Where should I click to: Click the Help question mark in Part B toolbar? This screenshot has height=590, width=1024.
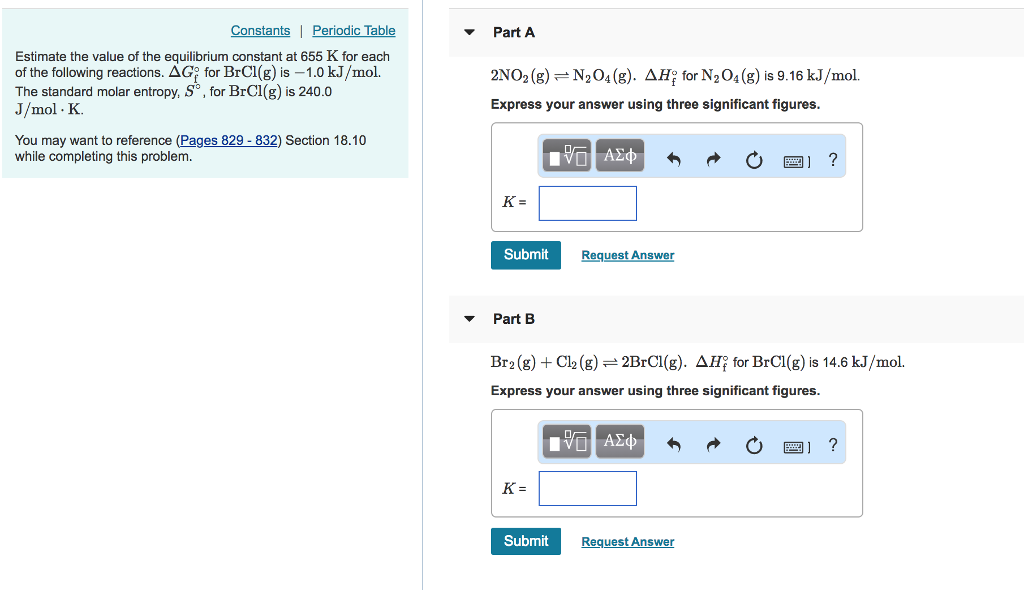click(x=833, y=446)
